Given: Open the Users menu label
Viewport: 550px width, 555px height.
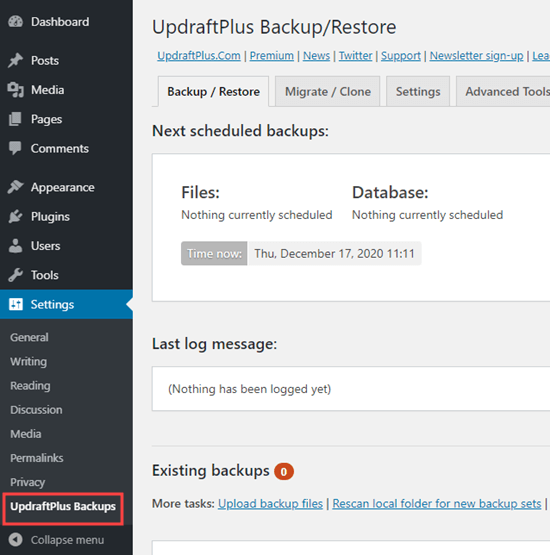Looking at the screenshot, I should (x=45, y=246).
